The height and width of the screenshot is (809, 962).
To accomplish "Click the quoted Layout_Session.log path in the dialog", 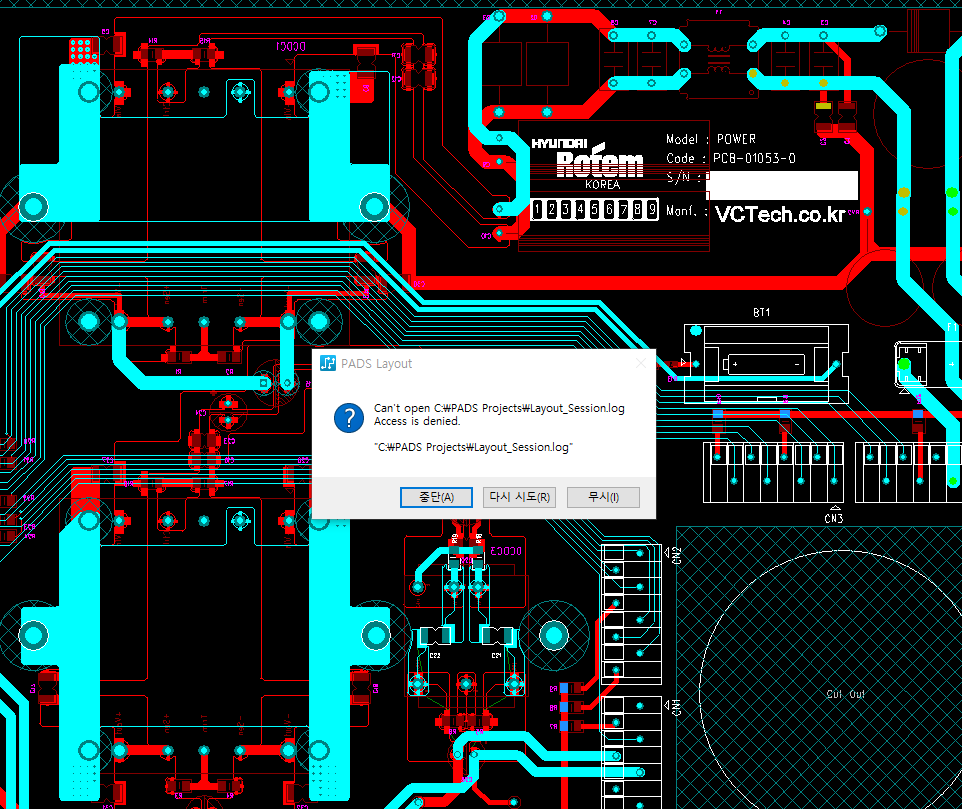I will tap(473, 447).
